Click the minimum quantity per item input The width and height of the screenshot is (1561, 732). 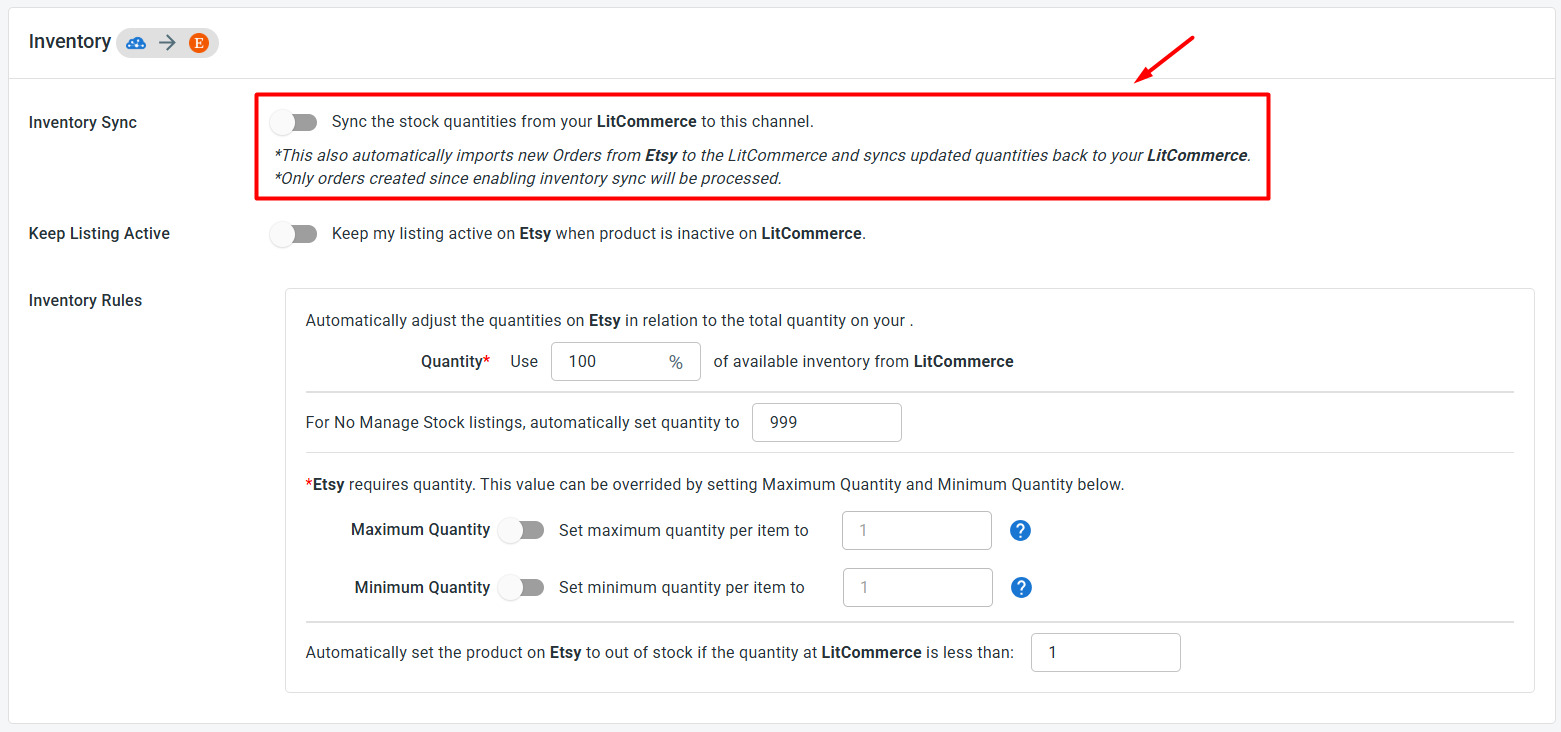[918, 587]
